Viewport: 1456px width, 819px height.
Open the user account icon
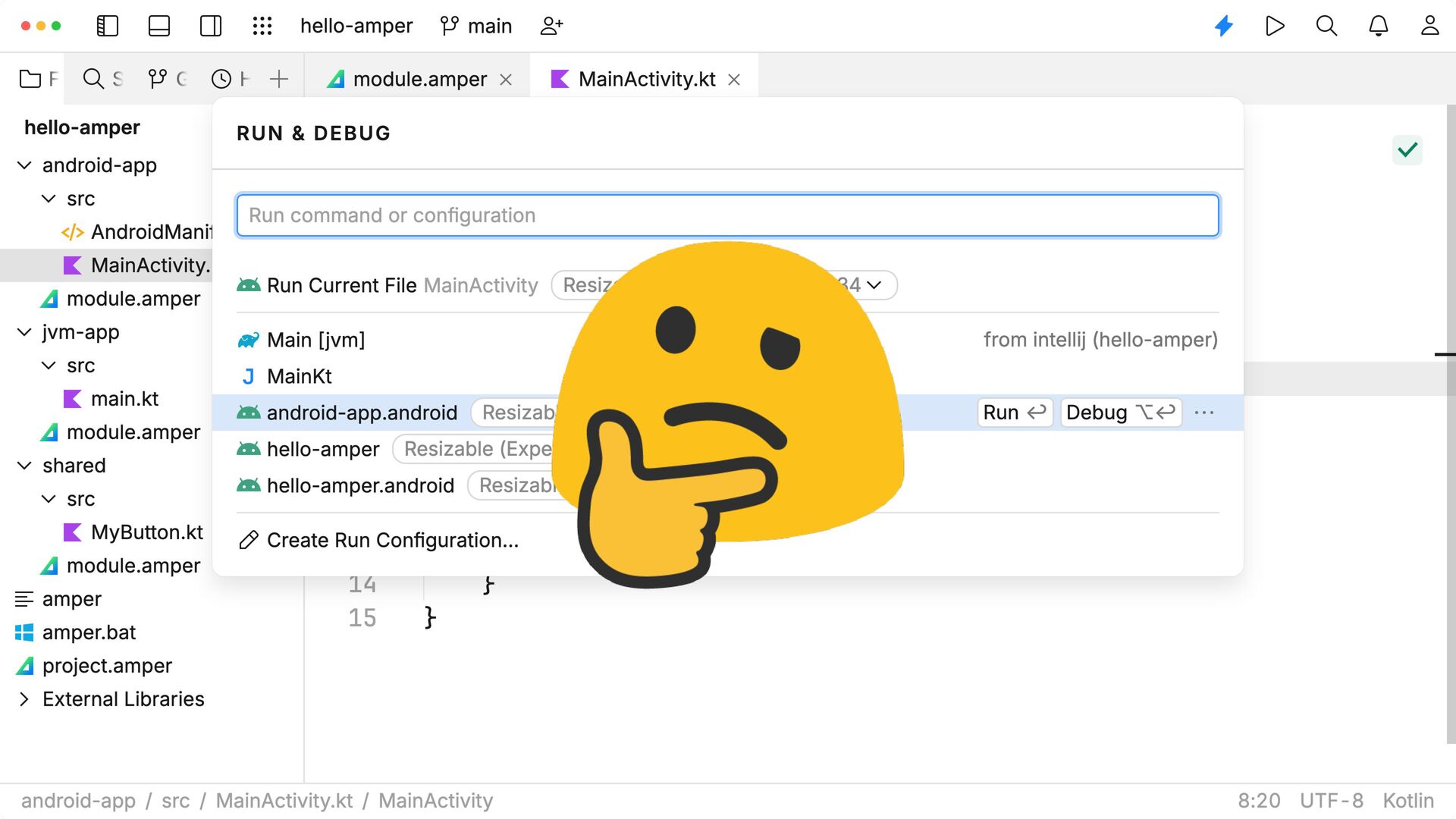[1430, 26]
